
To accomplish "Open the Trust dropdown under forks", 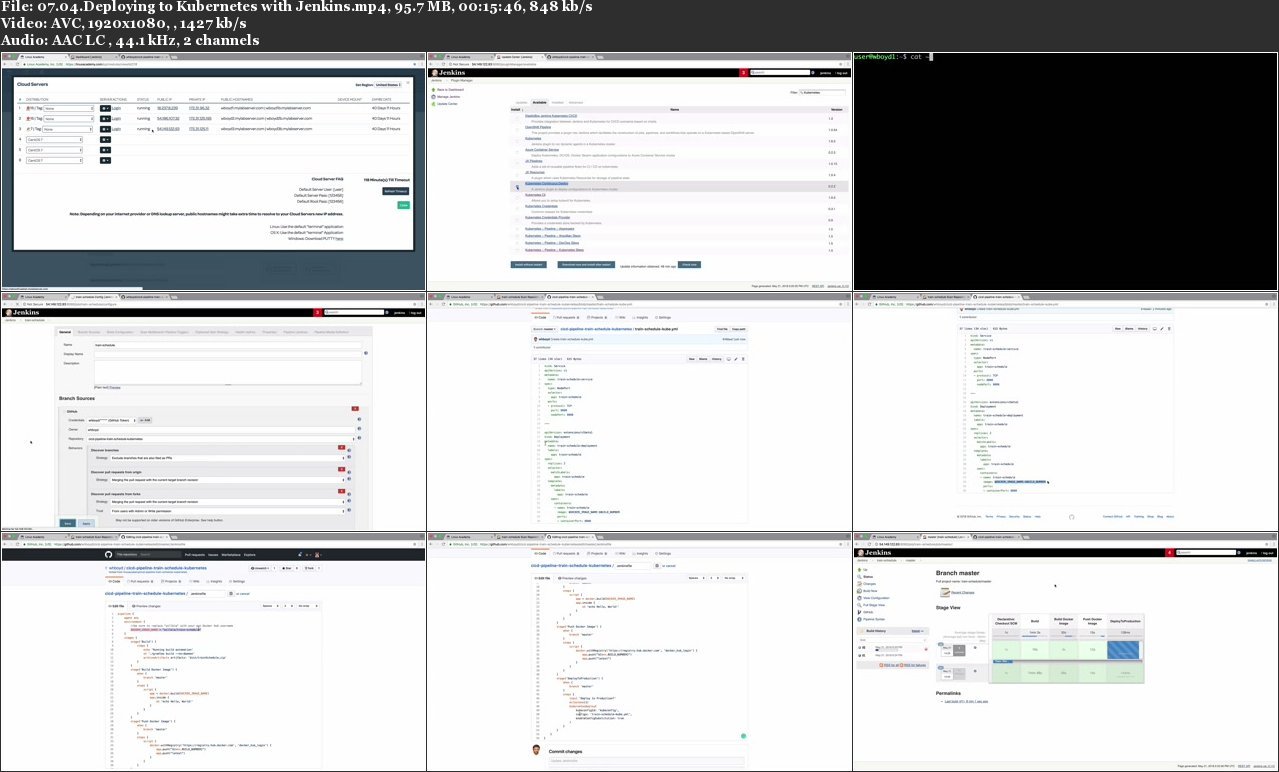I will tap(228, 511).
